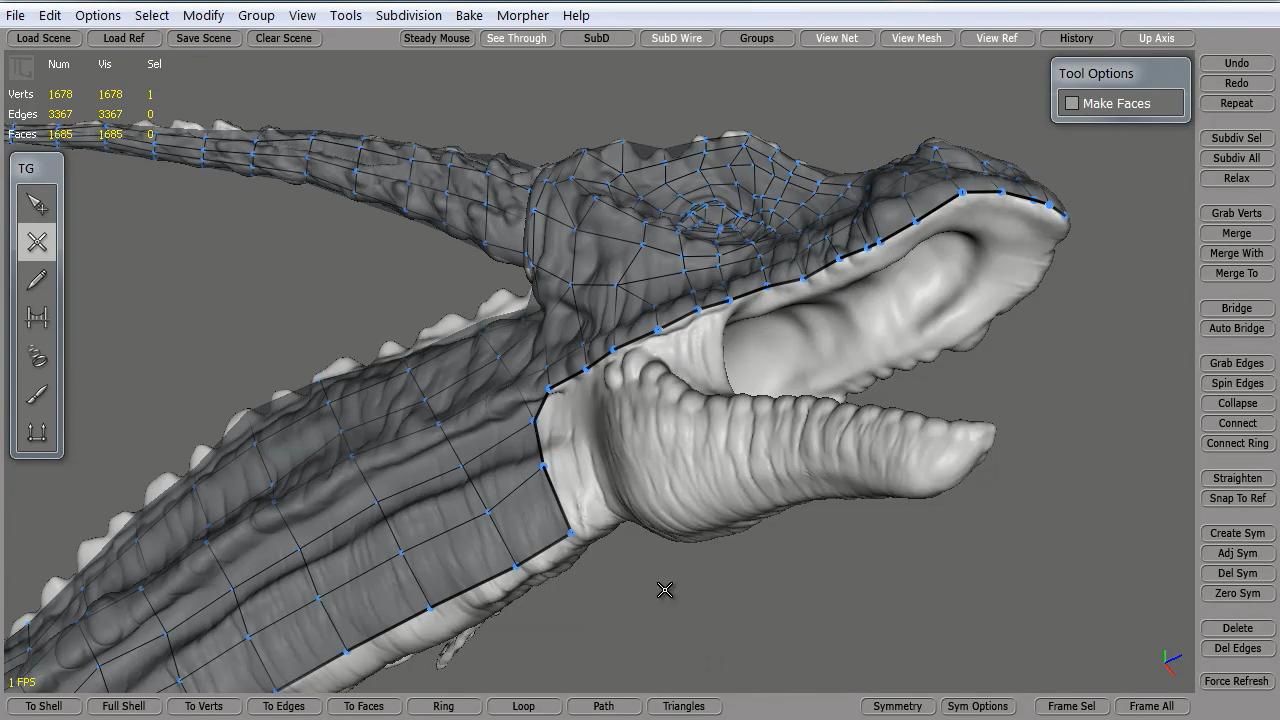1280x720 pixels.
Task: Toggle the Symmetry button
Action: coord(897,706)
